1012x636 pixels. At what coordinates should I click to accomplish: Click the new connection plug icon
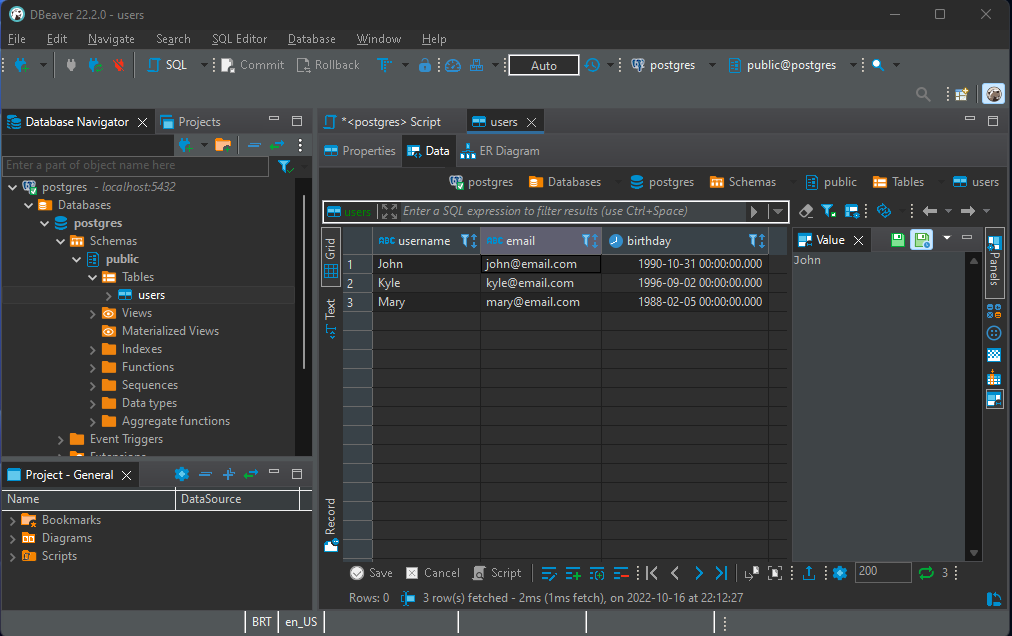pyautogui.click(x=22, y=65)
